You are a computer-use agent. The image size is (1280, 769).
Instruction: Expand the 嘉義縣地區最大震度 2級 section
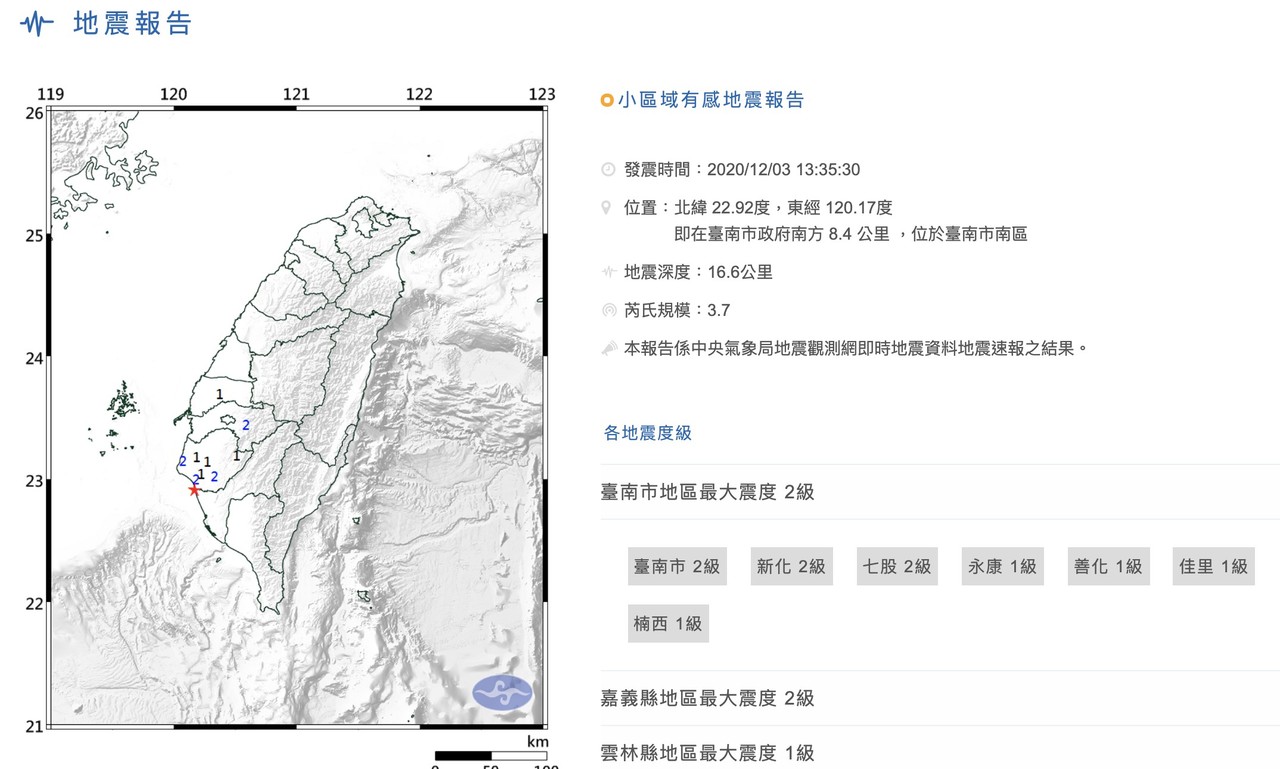(x=707, y=698)
